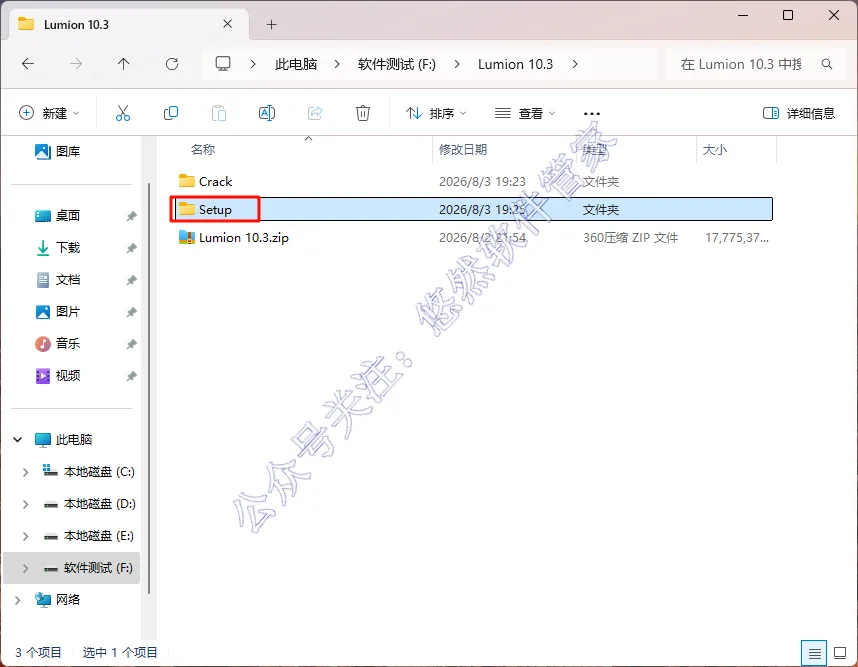Click the Rename icon in toolbar

coord(266,113)
